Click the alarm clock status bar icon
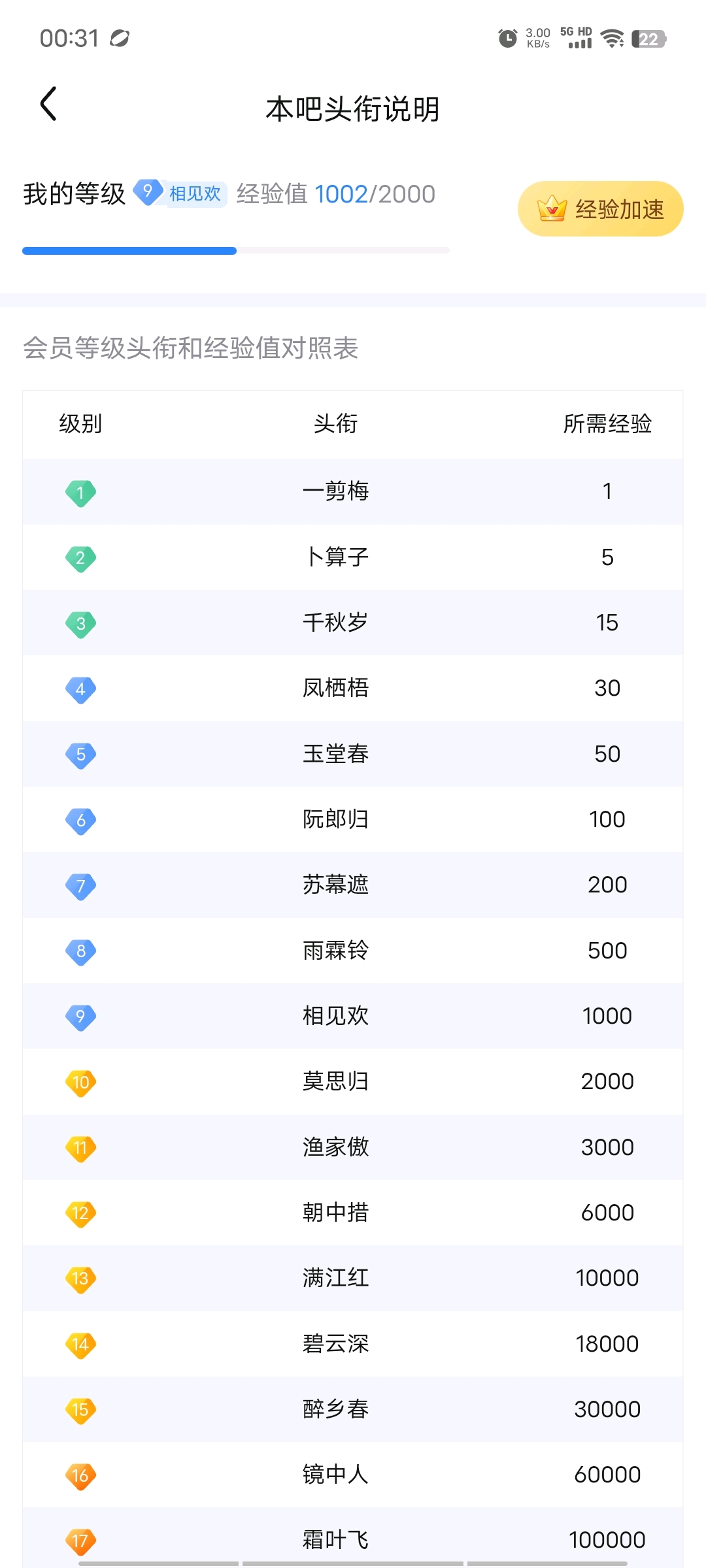This screenshot has height=1568, width=706. [x=507, y=39]
